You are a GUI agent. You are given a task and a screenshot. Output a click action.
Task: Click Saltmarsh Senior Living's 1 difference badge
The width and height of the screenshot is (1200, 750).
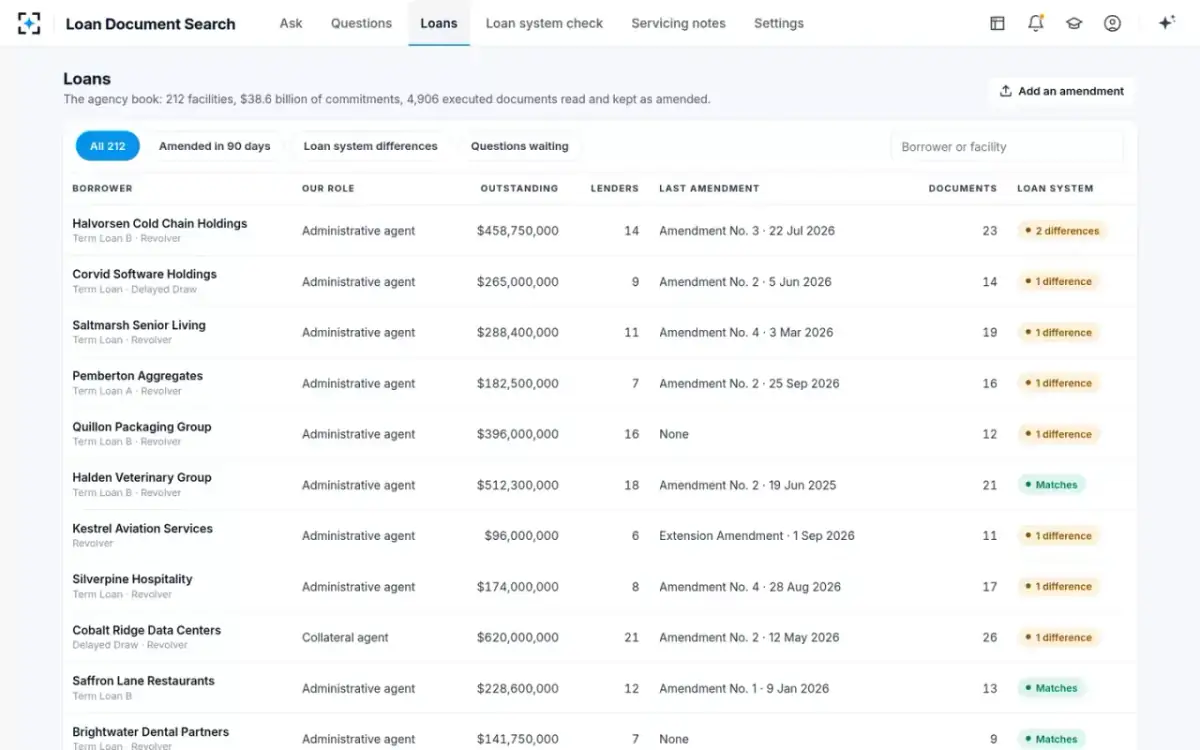[1059, 332]
